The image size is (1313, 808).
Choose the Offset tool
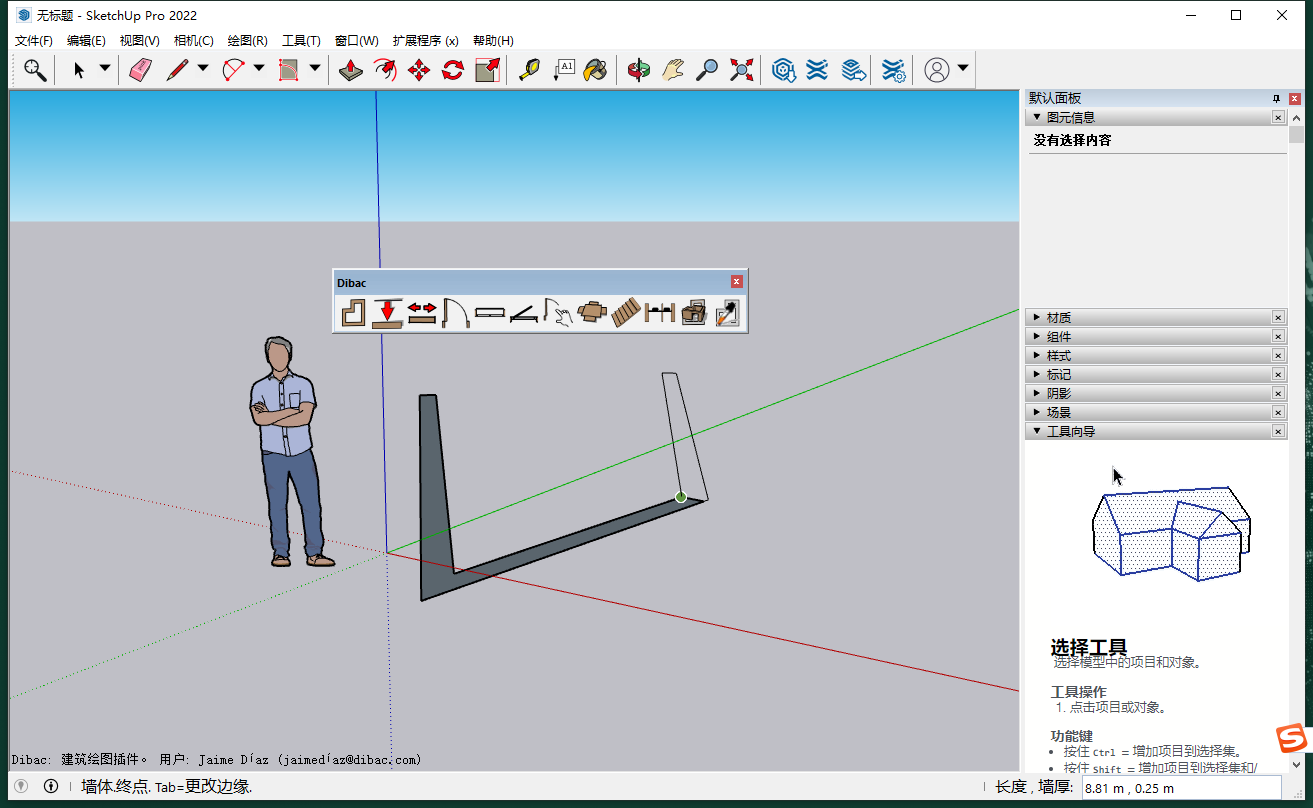tap(384, 69)
